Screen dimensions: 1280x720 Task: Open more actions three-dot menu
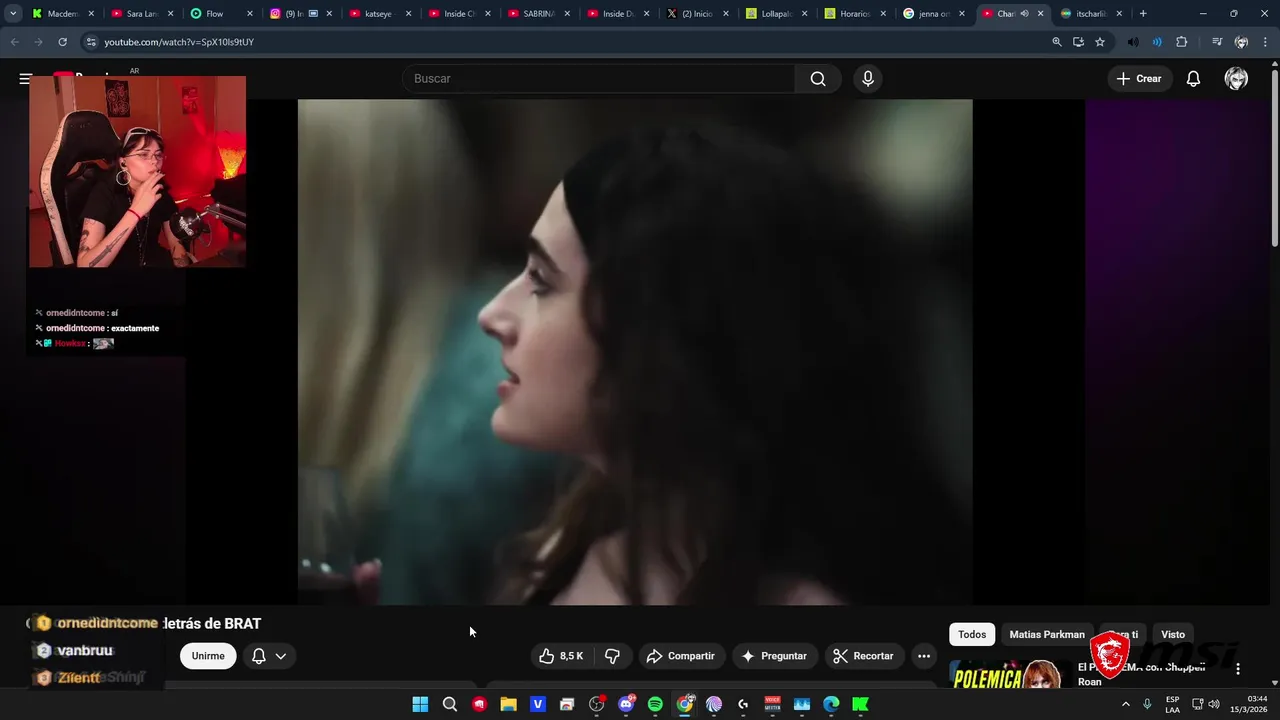click(924, 656)
